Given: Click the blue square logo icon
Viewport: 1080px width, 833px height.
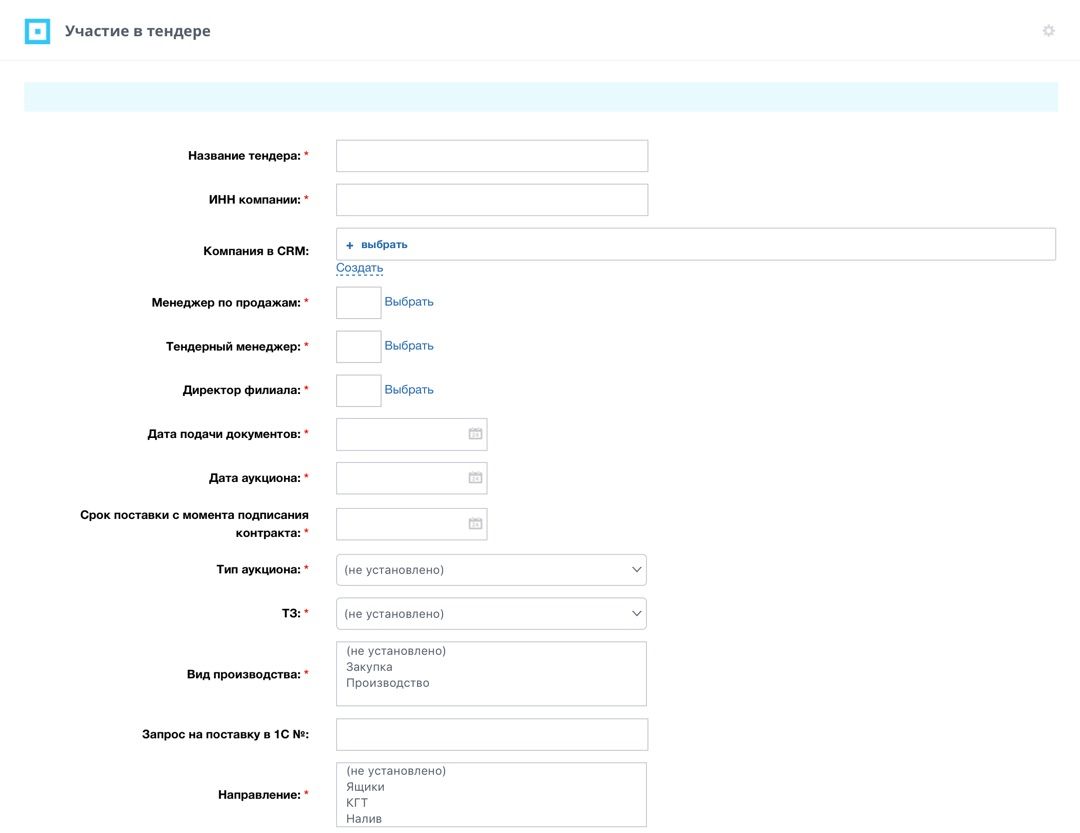Looking at the screenshot, I should 37,31.
